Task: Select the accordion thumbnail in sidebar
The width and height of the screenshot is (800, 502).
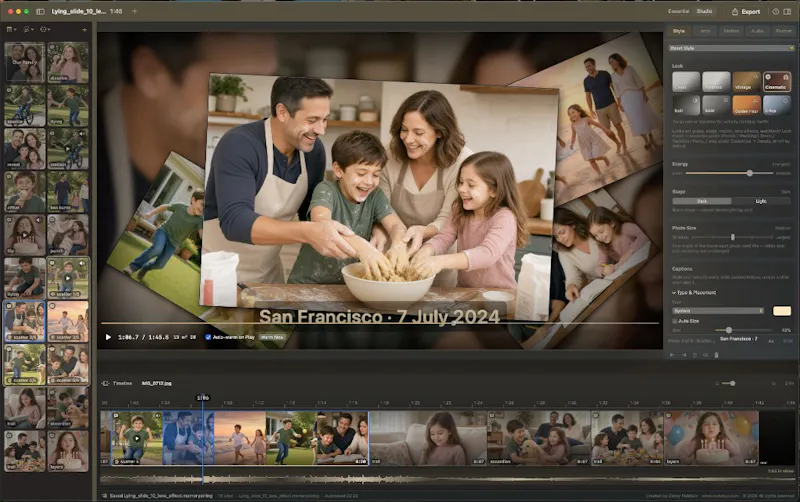Action: tap(68, 407)
